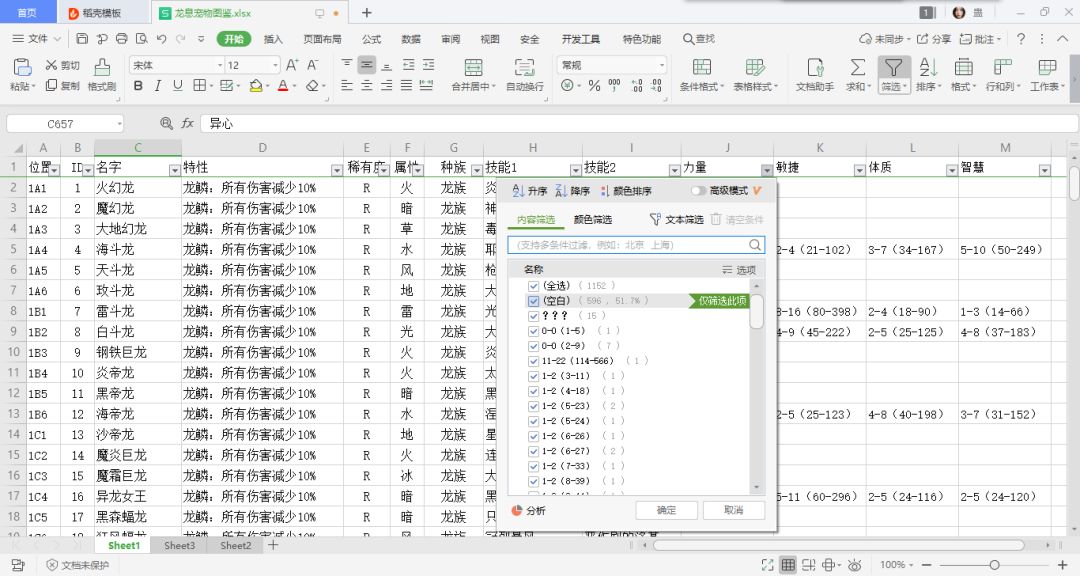Open the Data (数据) ribbon tab
Viewport: 1080px width, 576px height.
pos(411,39)
